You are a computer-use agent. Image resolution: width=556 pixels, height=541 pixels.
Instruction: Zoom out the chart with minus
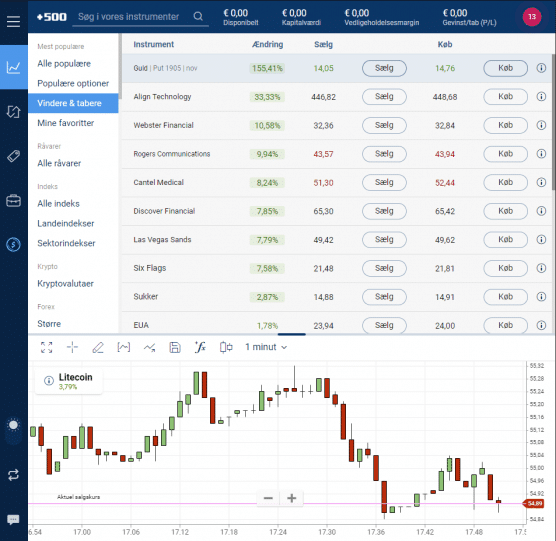coord(268,498)
